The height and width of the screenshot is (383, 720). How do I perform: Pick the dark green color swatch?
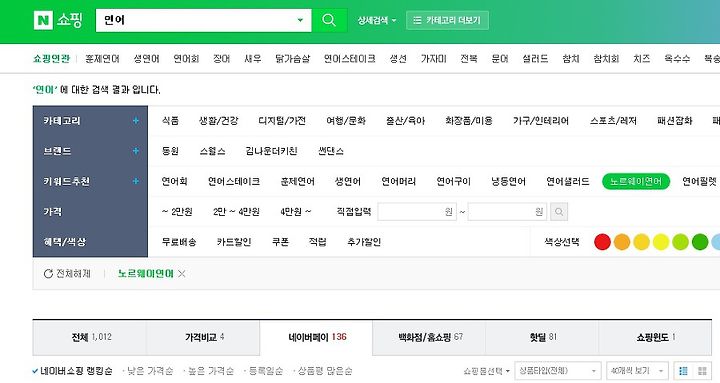point(700,242)
